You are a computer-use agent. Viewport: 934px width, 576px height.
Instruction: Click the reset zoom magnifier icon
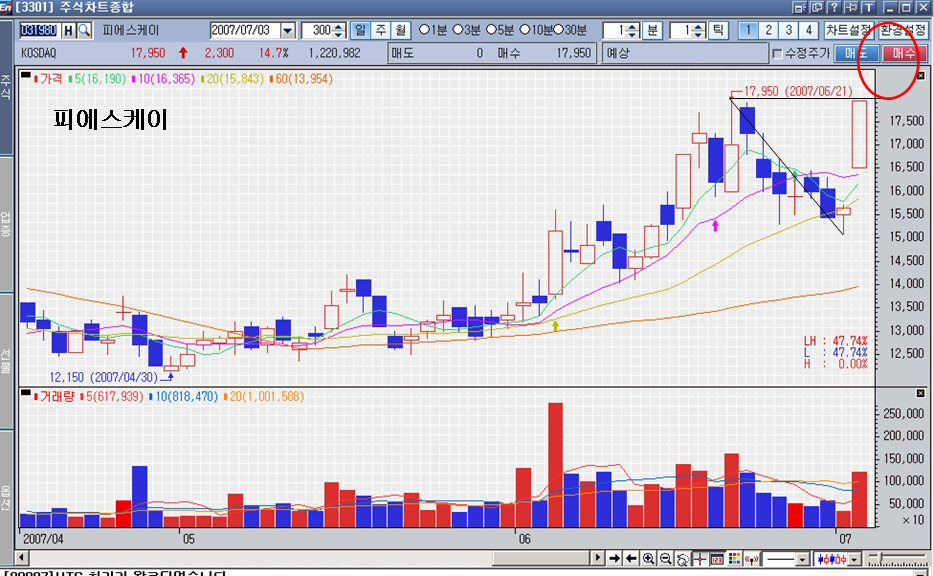pyautogui.click(x=683, y=559)
